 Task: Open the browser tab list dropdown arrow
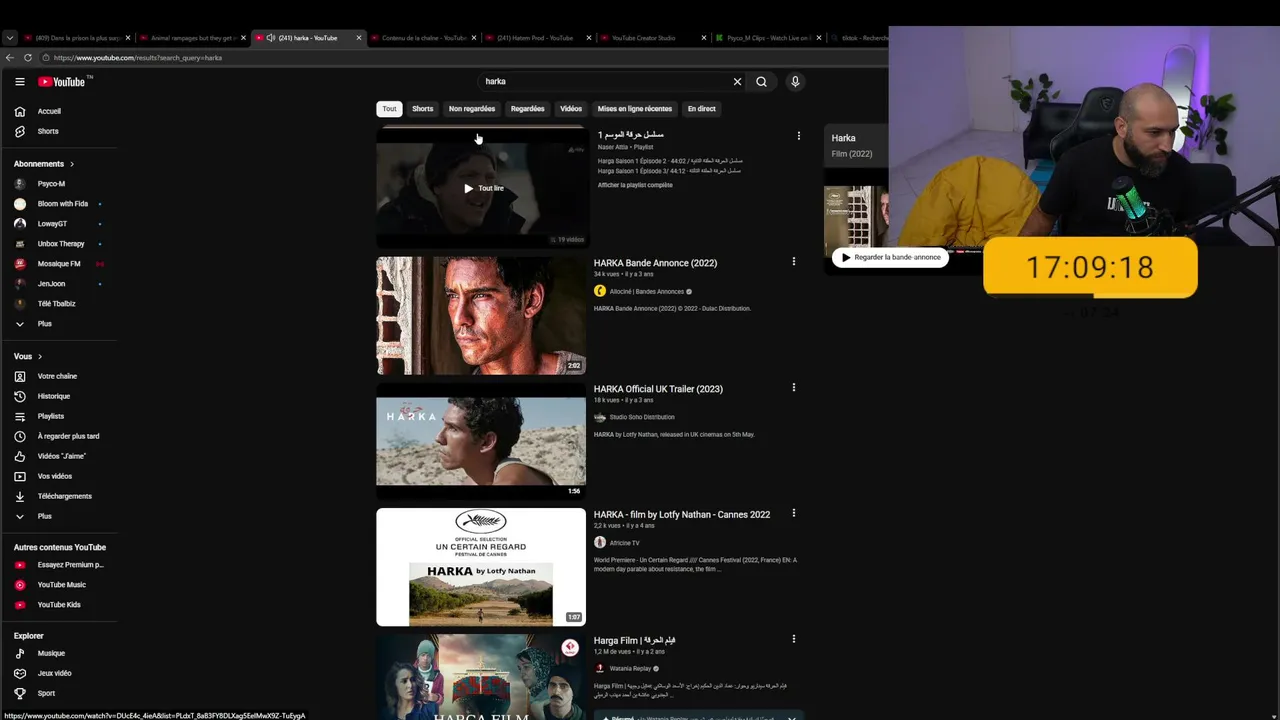point(10,38)
